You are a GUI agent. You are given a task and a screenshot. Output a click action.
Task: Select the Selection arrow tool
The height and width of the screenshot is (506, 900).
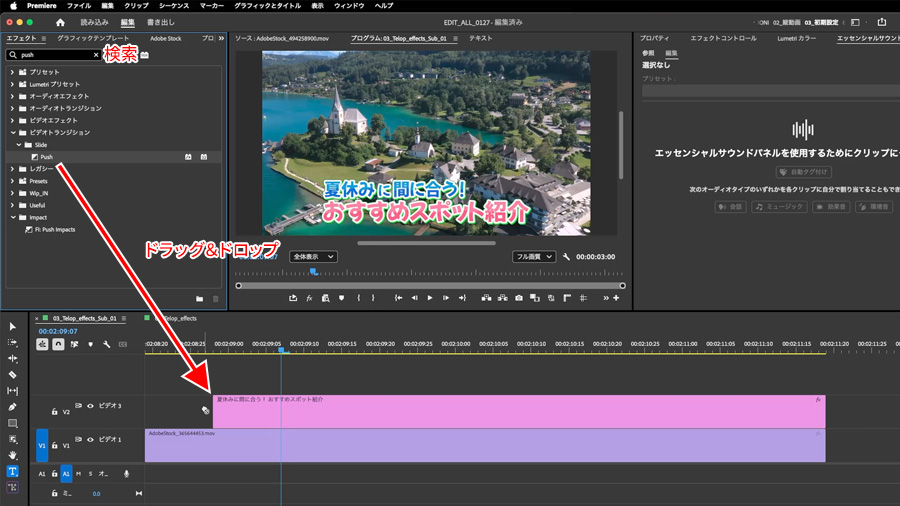point(13,326)
